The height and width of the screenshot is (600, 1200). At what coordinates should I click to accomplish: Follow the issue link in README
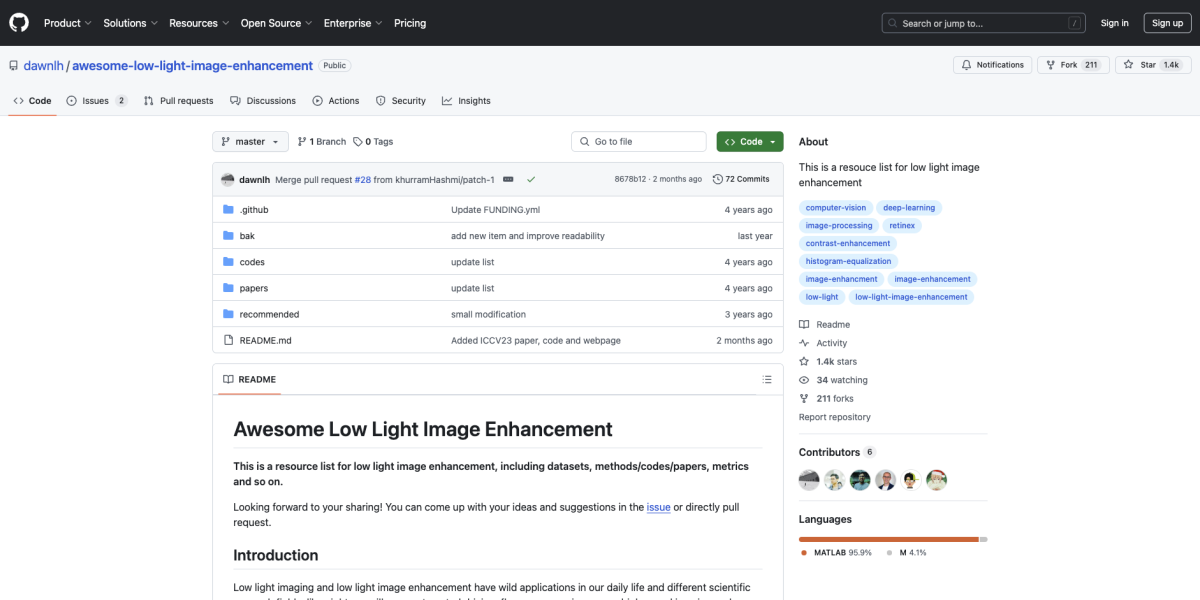(x=658, y=507)
